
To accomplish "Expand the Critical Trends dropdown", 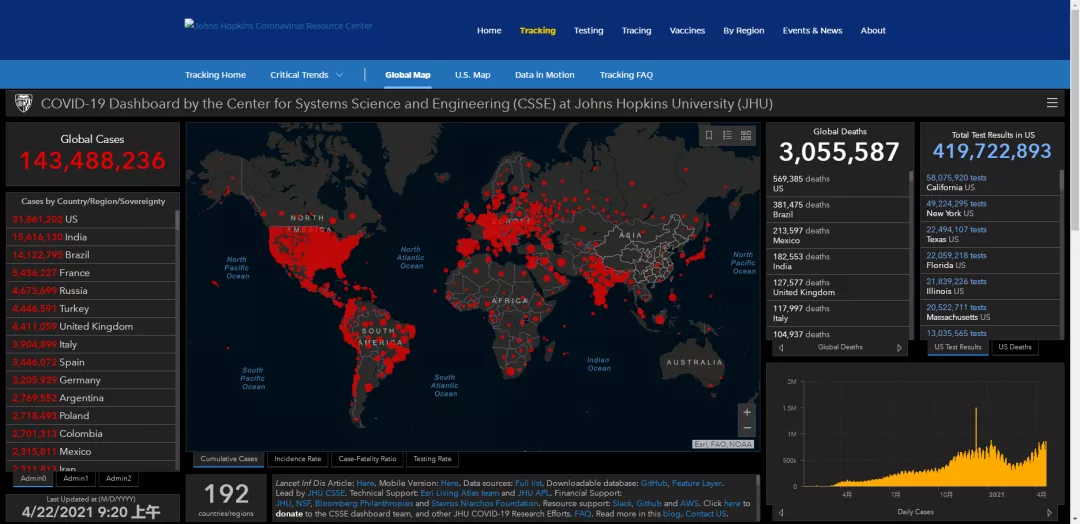I will click(x=307, y=74).
